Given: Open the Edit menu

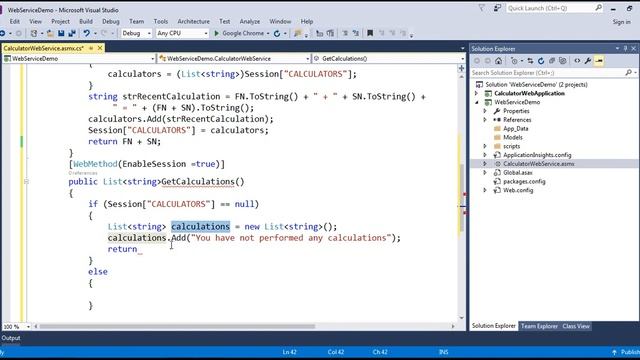Looking at the screenshot, I should [15, 21].
